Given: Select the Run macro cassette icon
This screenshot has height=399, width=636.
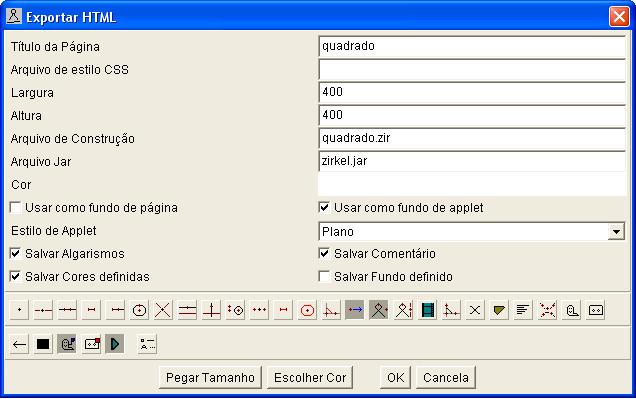Looking at the screenshot, I should click(x=595, y=311).
